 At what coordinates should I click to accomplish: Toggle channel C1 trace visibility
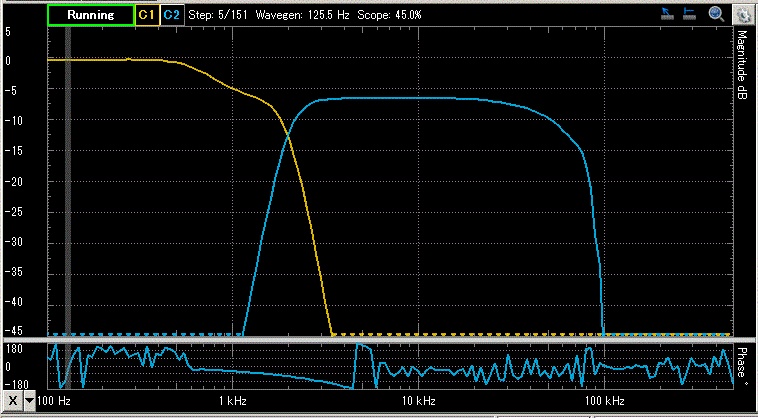coord(147,15)
